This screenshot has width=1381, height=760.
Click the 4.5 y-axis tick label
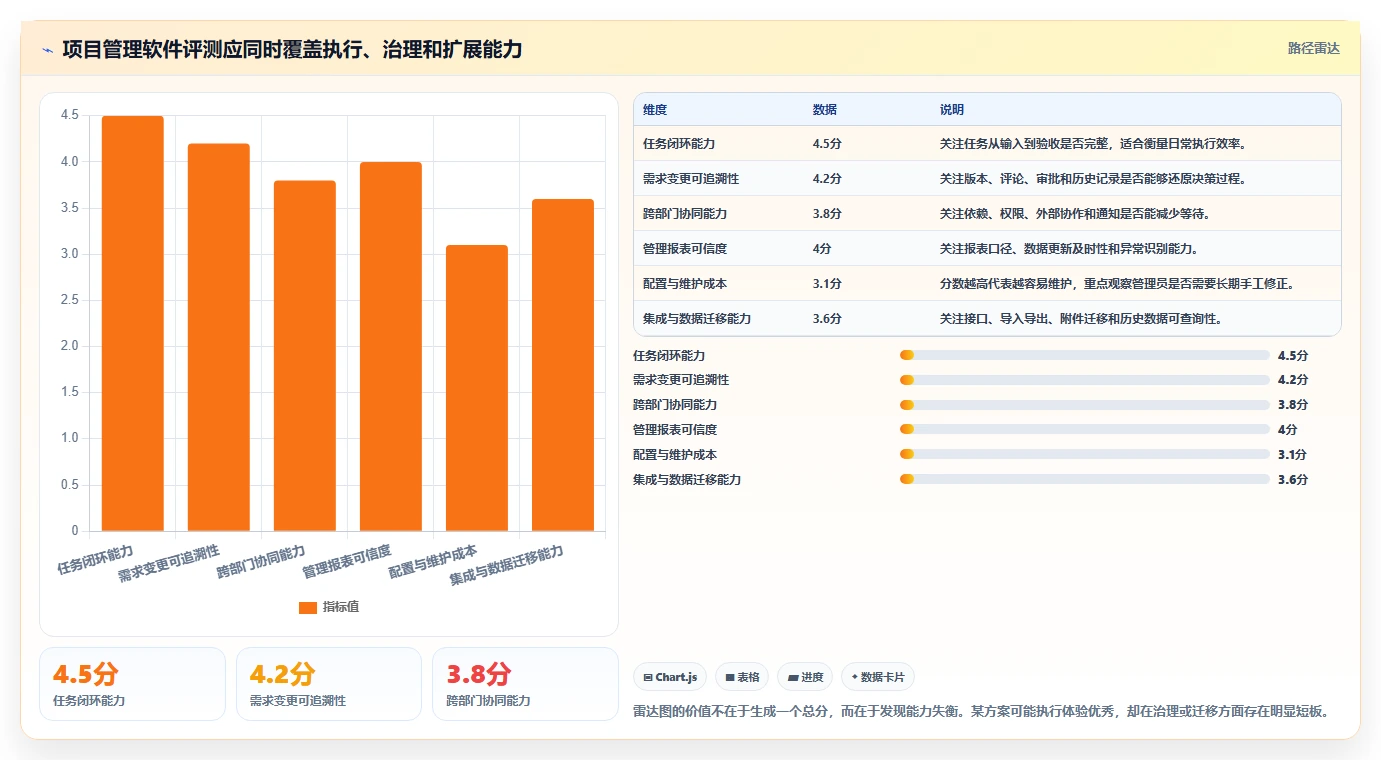click(x=69, y=116)
